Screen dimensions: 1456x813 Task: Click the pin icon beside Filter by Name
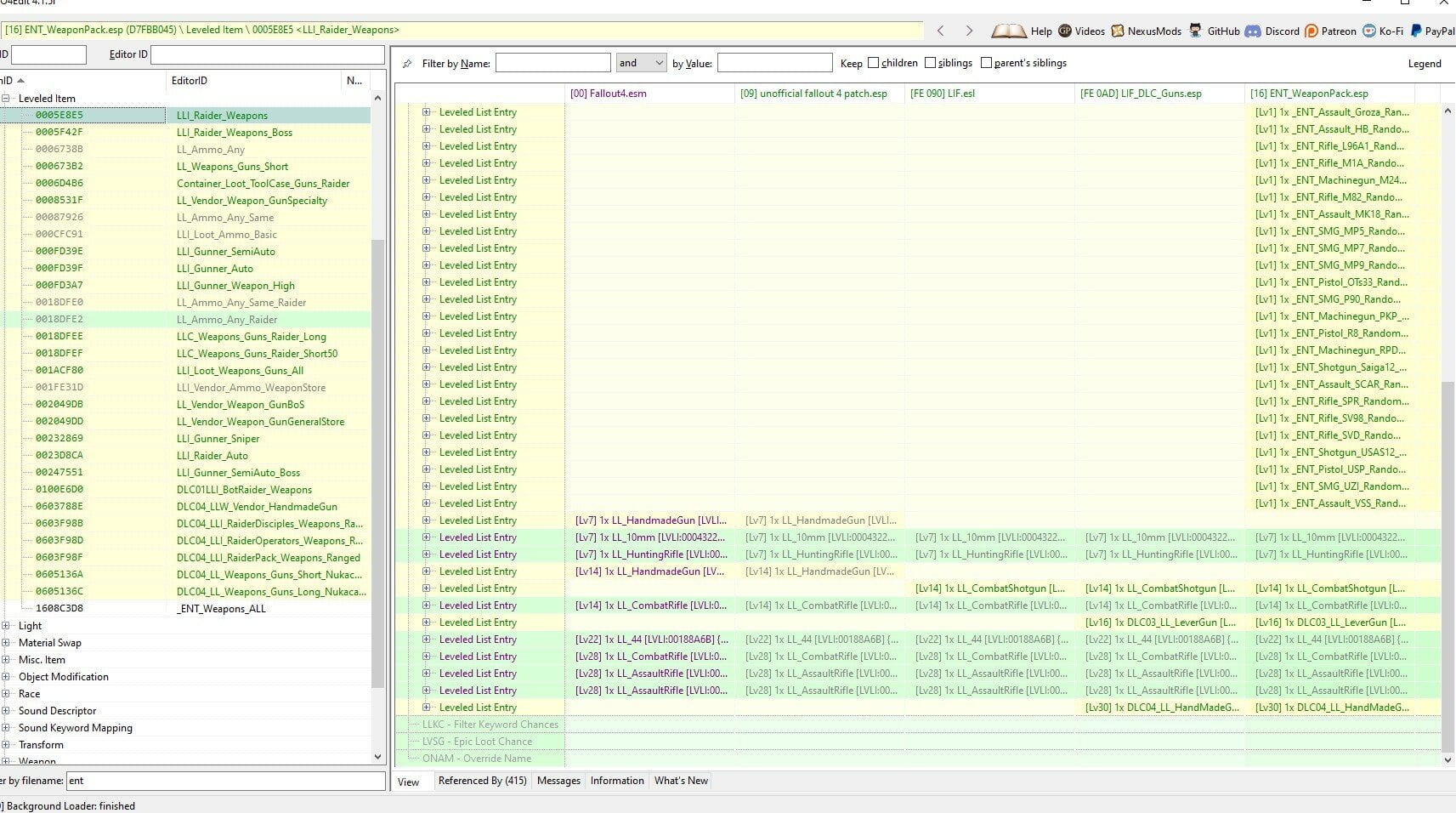pos(407,63)
